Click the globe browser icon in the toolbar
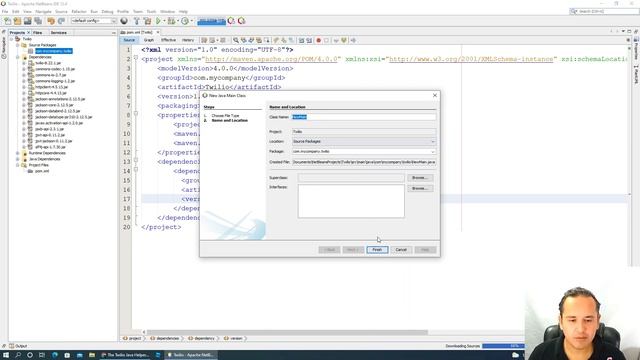 [124, 21]
